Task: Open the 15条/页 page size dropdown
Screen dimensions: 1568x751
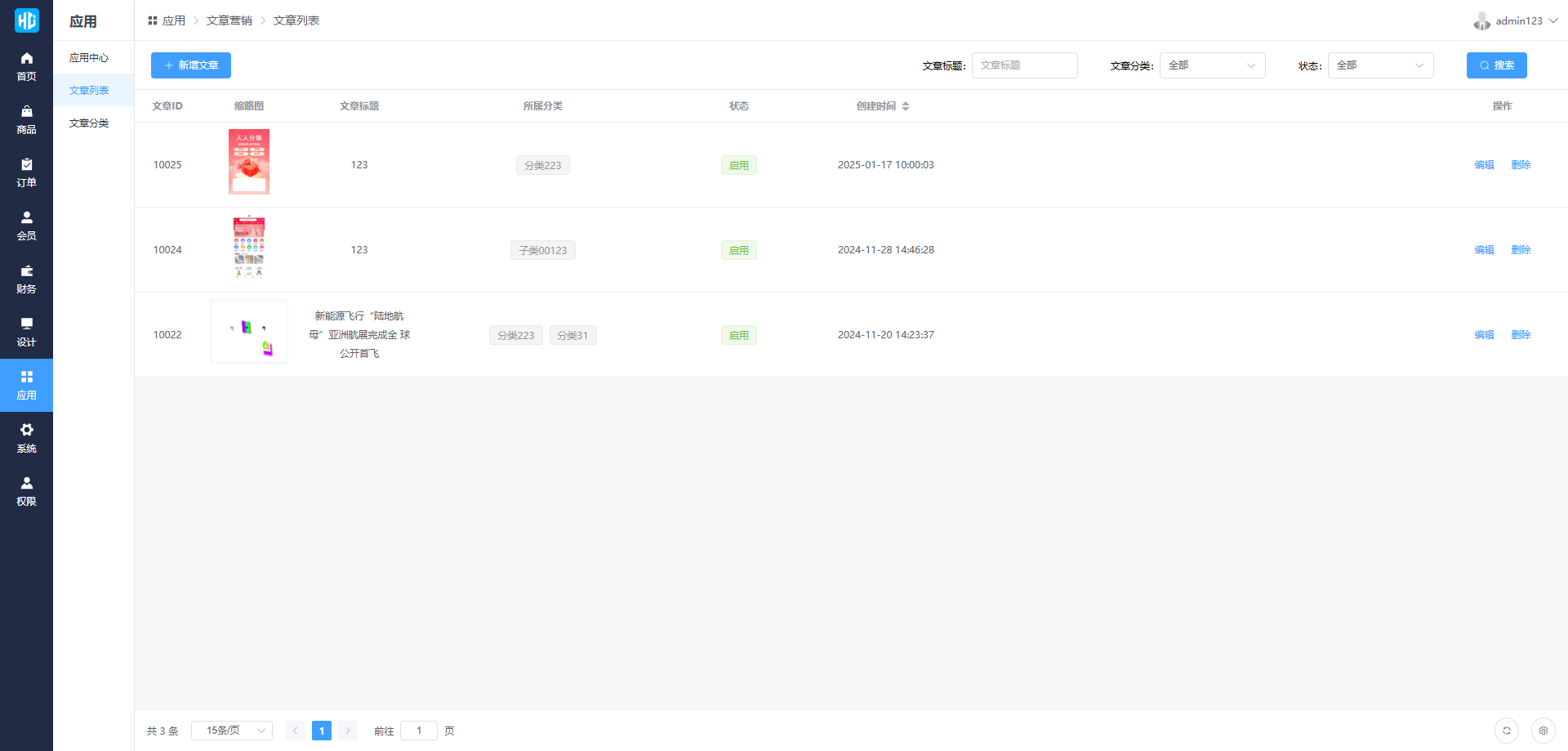Action: click(x=232, y=731)
